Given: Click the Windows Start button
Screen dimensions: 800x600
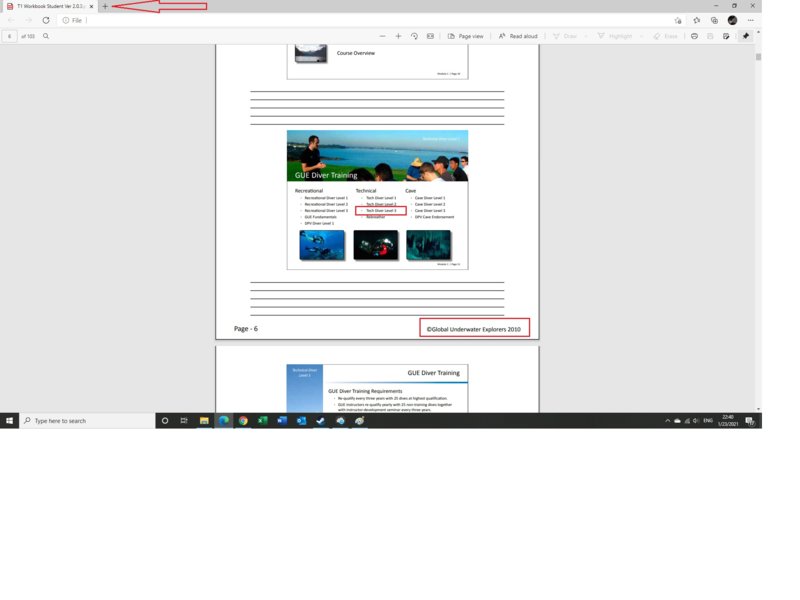Looking at the screenshot, I should coord(9,421).
